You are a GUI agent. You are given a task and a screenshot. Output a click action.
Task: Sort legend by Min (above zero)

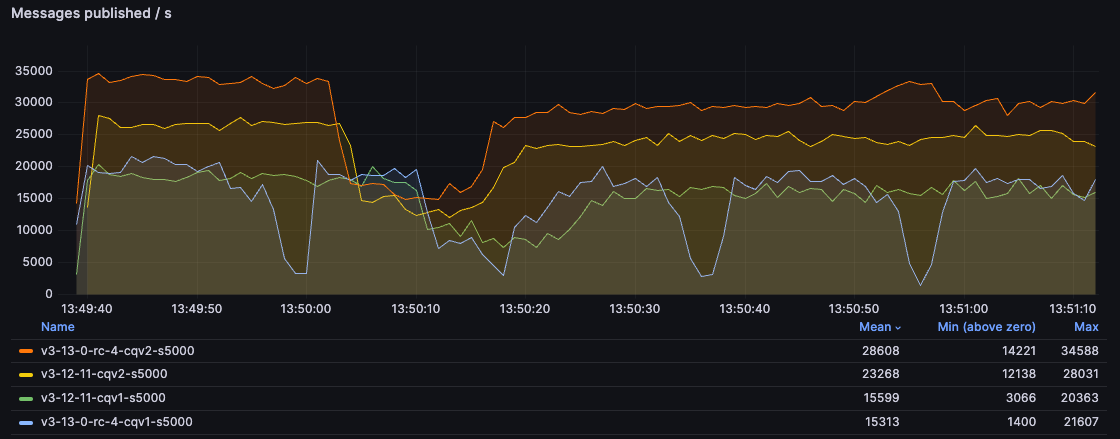point(986,327)
